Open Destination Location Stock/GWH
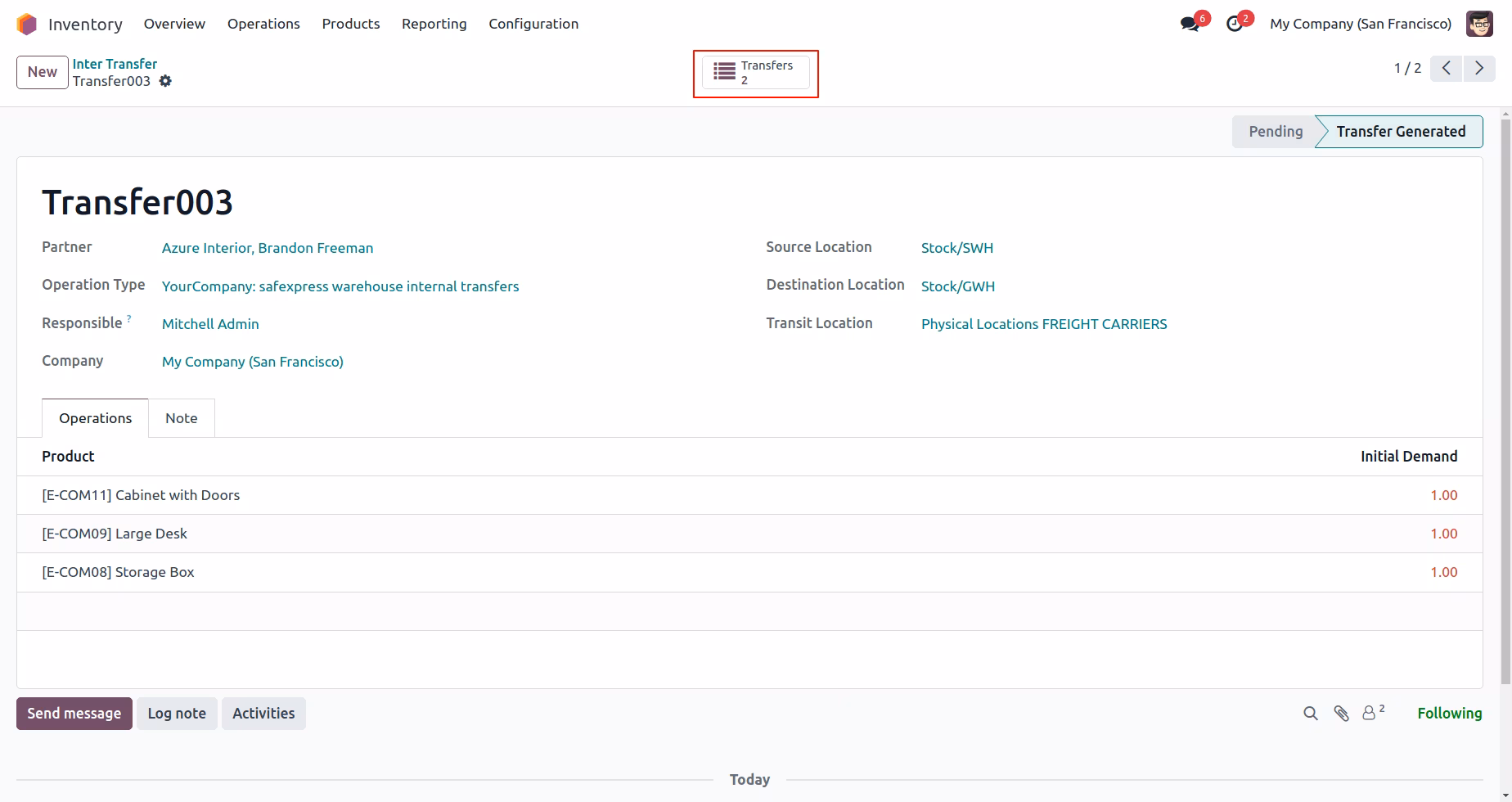Viewport: 1512px width, 802px height. click(958, 286)
